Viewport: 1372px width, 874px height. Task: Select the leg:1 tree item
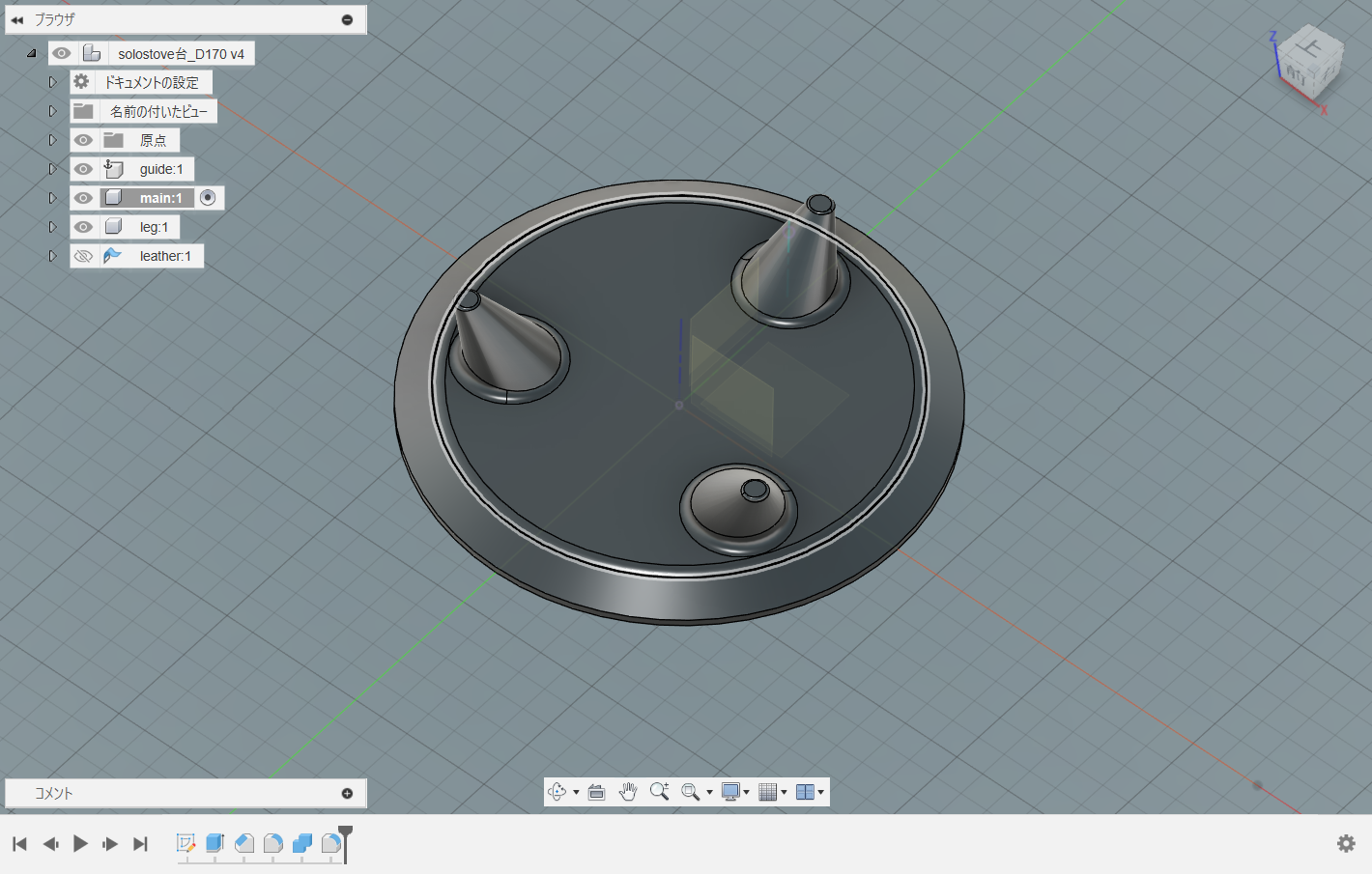pos(154,227)
